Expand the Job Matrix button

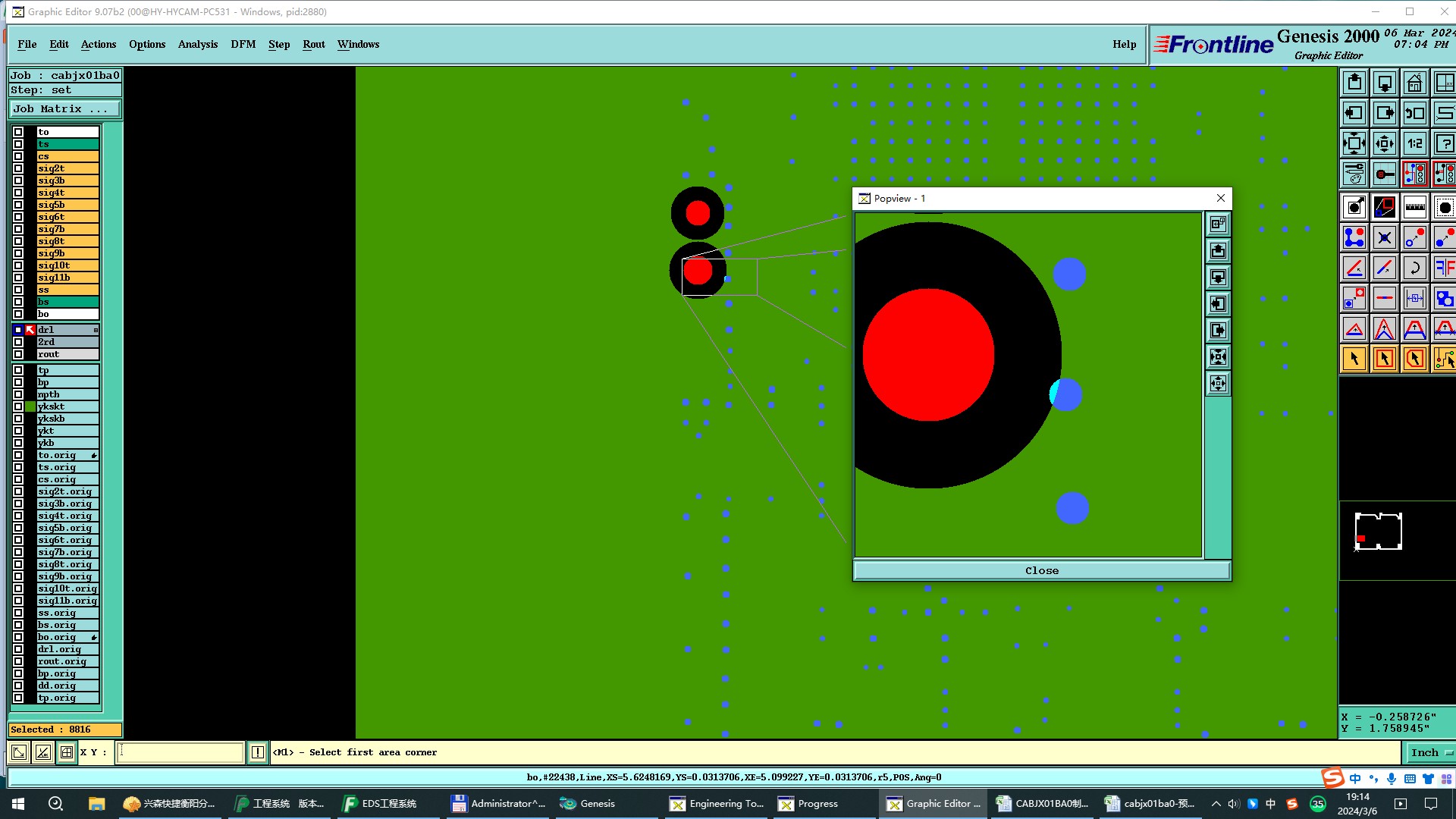coord(64,109)
